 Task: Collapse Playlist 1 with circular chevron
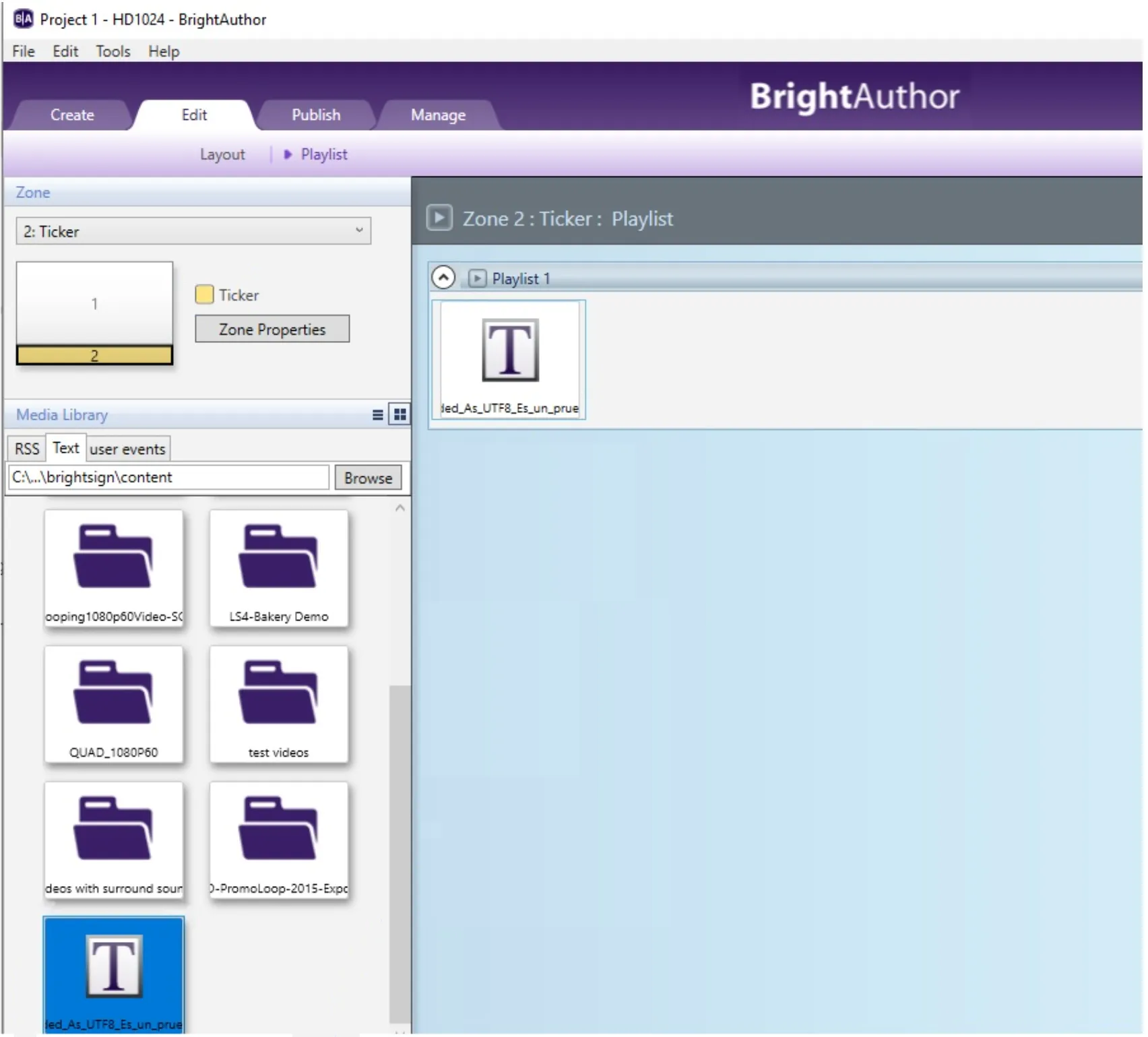443,278
